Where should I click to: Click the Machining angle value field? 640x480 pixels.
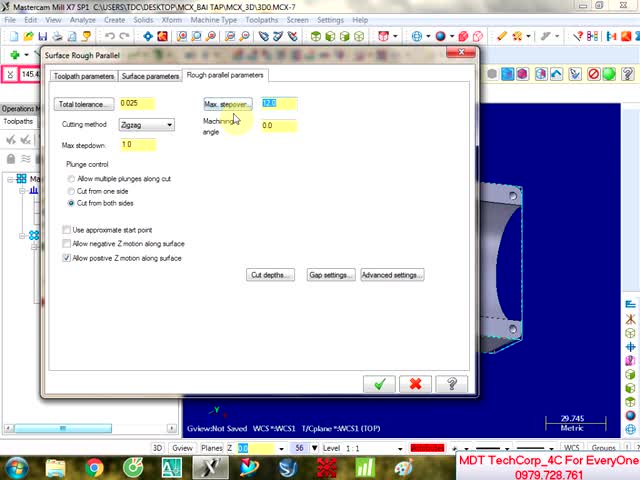279,125
